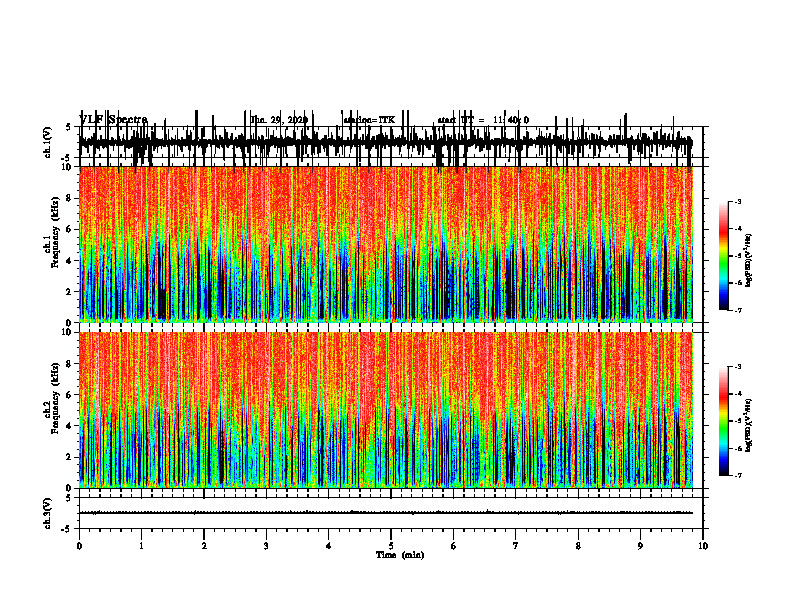The image size is (792, 612).
Task: Click the ch.1 spectrogram panel
Action: tap(386, 244)
